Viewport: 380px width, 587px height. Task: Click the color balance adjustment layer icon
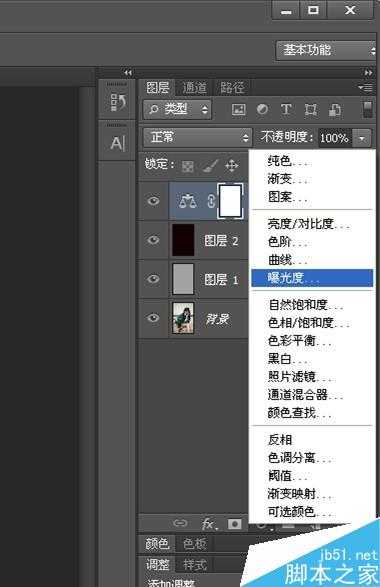tap(188, 201)
